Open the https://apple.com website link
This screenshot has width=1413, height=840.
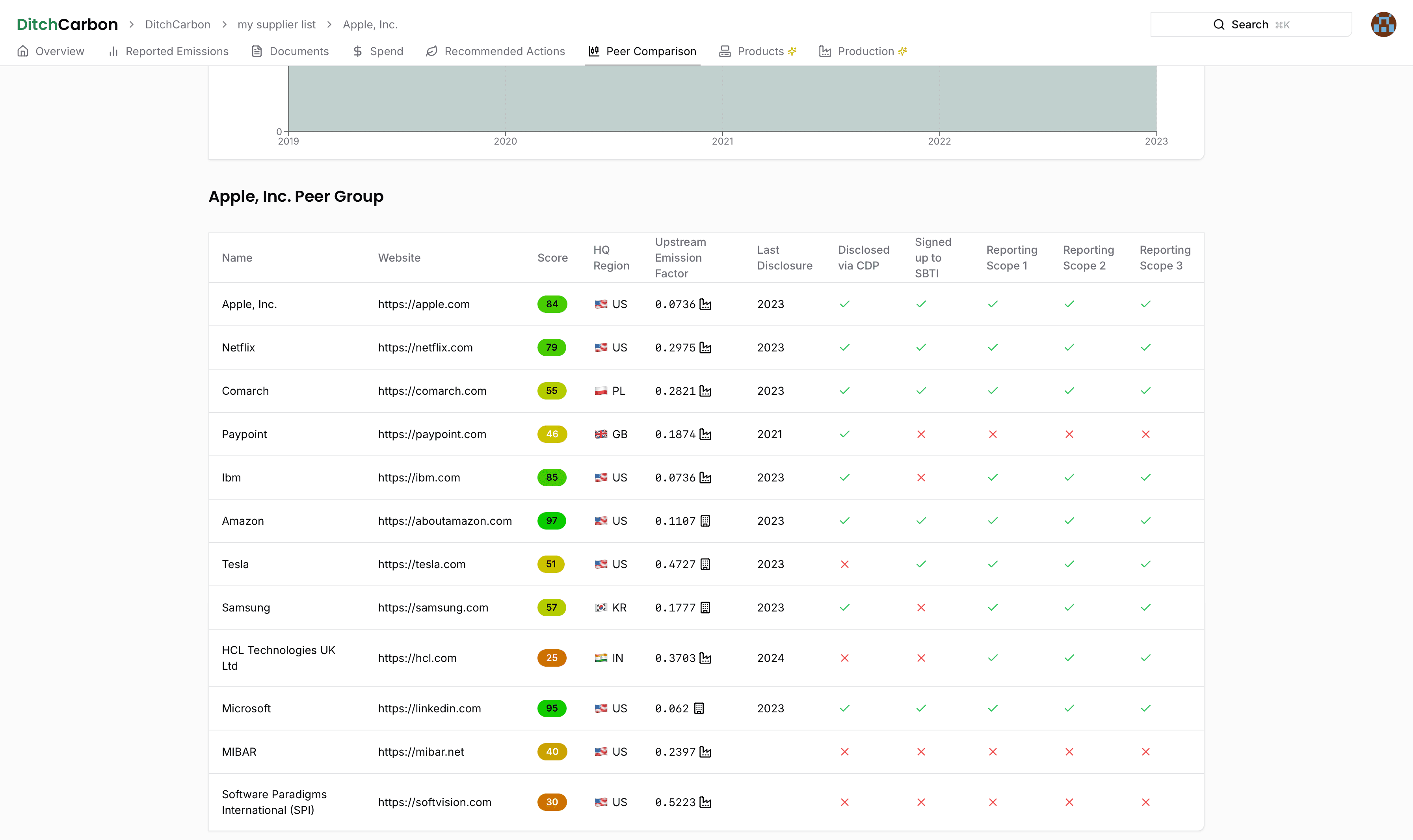tap(424, 305)
